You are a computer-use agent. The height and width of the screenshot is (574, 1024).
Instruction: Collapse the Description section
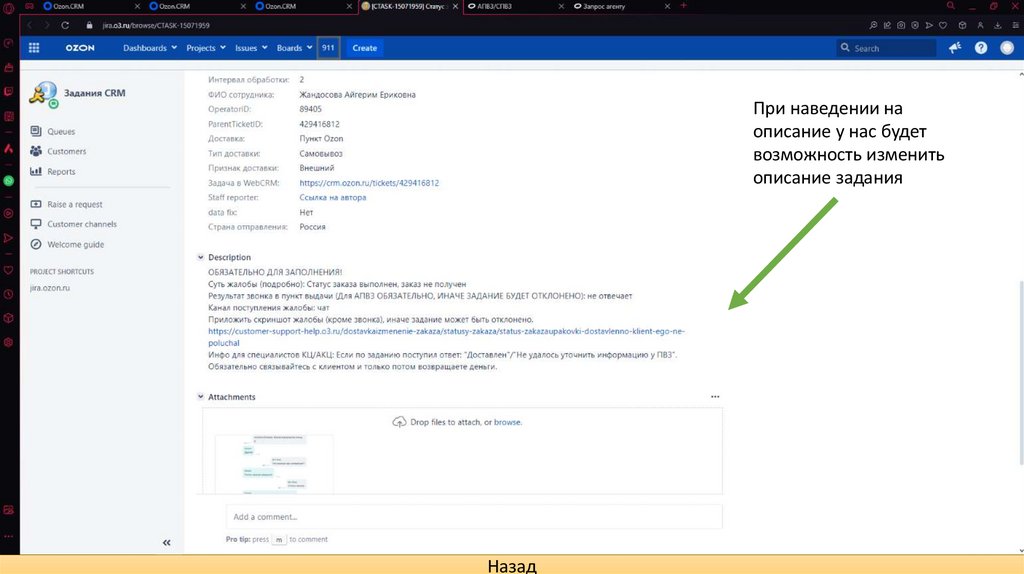[x=200, y=257]
